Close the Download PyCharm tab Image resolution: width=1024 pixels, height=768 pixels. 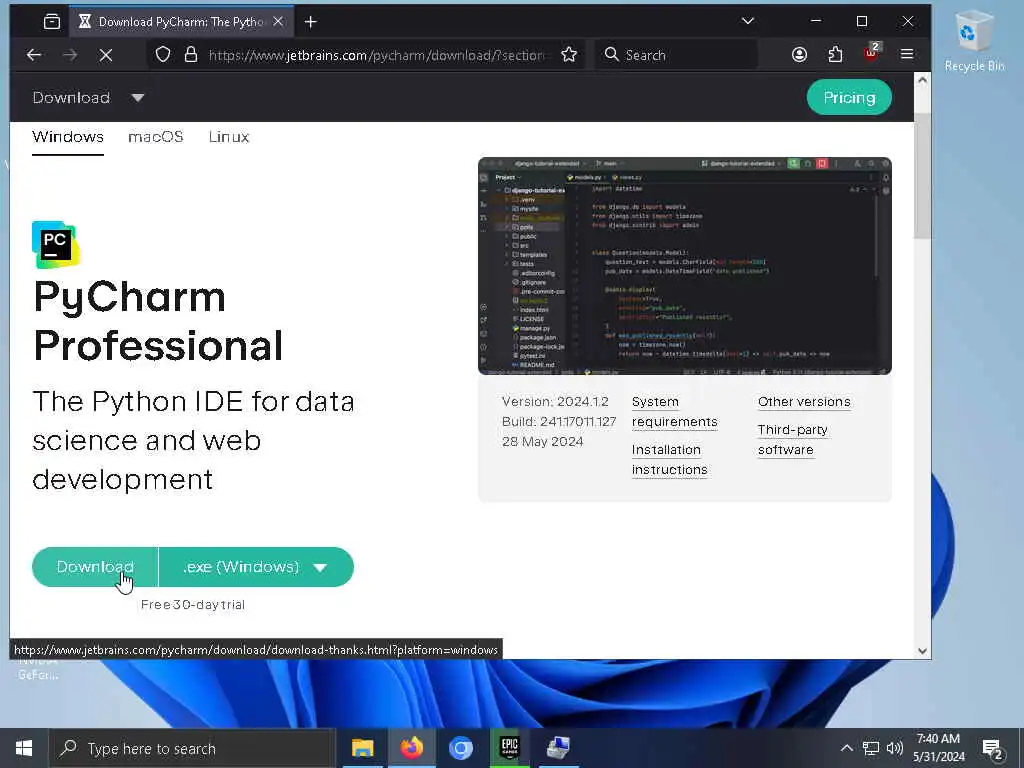pyautogui.click(x=278, y=22)
